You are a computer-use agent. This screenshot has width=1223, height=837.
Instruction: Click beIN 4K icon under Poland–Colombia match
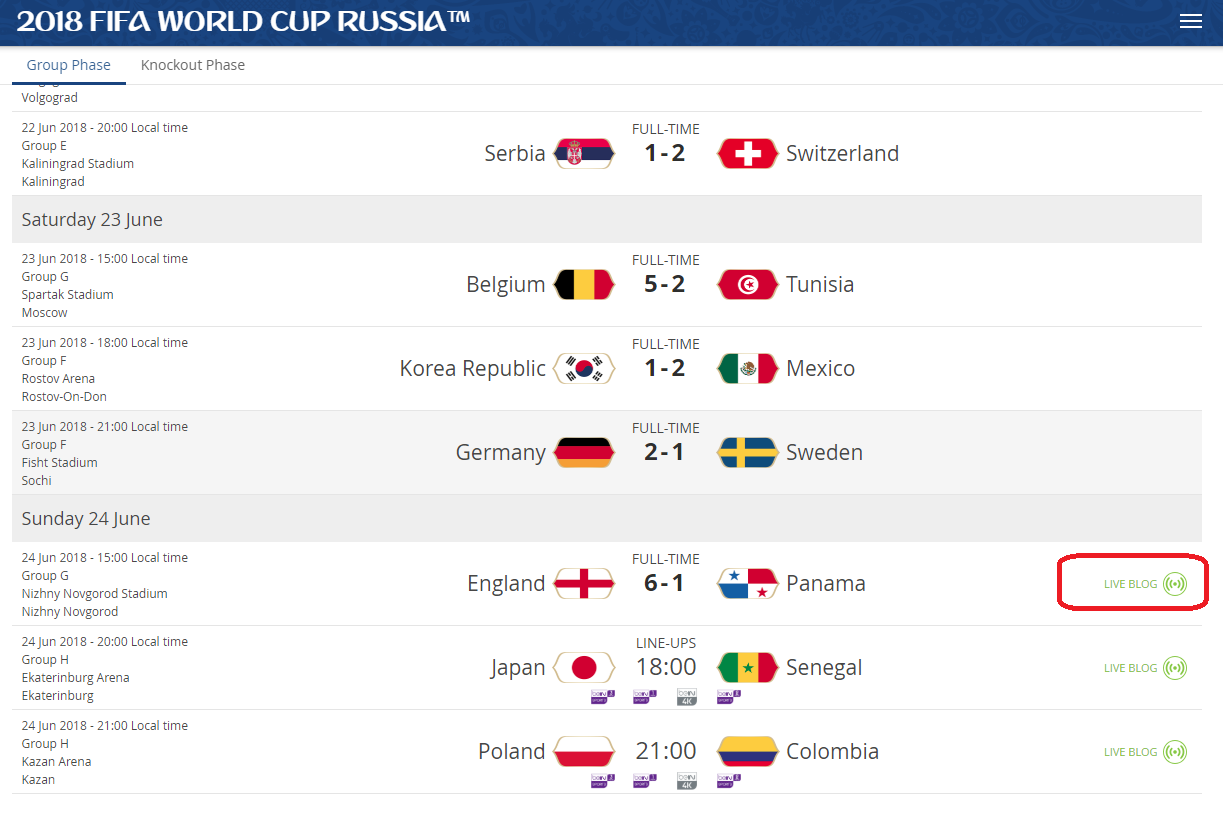[687, 781]
